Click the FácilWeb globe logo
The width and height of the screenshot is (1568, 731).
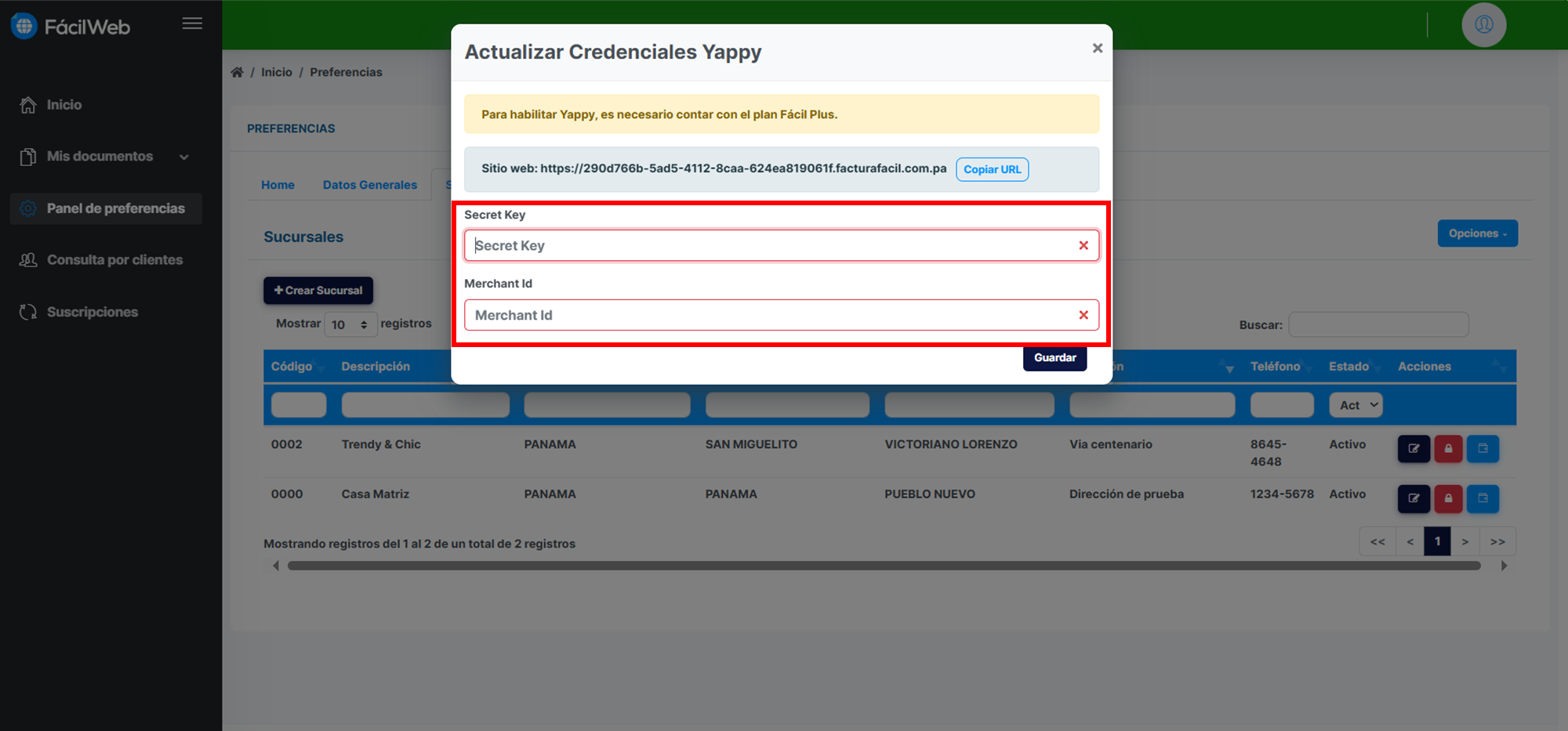(24, 26)
